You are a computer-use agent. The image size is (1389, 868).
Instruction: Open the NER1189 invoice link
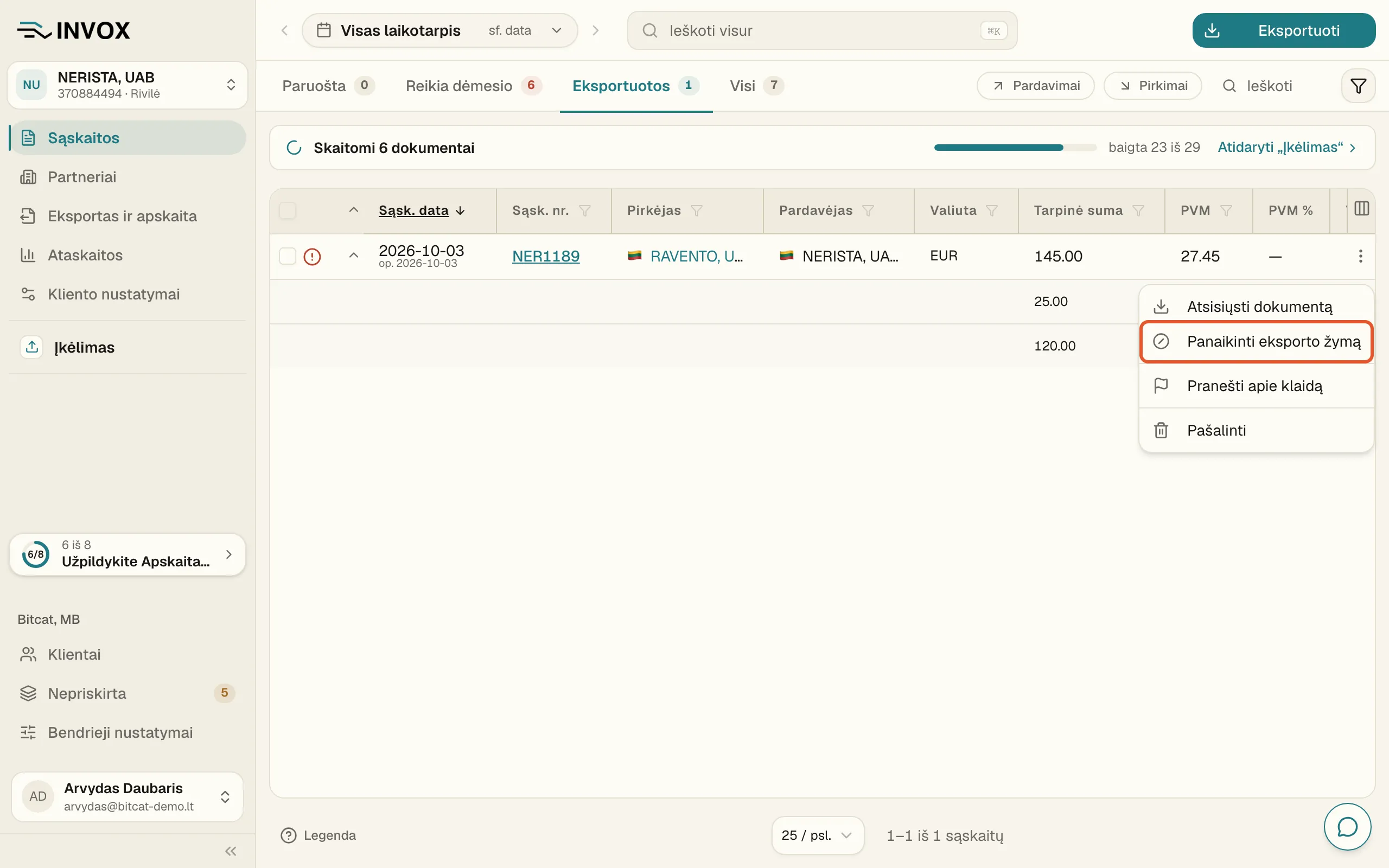(546, 256)
